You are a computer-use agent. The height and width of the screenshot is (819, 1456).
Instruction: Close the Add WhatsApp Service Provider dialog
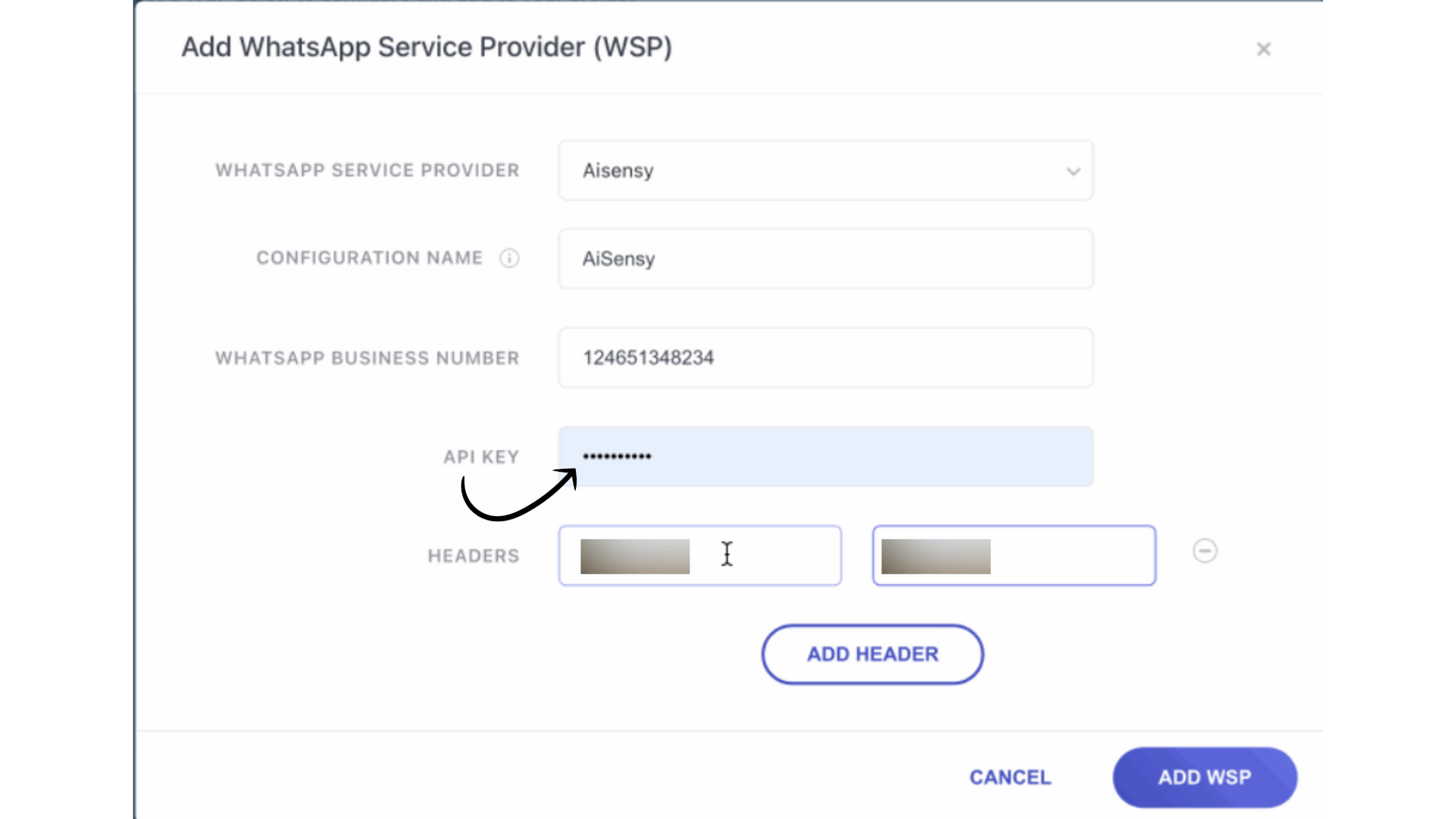coord(1263,49)
